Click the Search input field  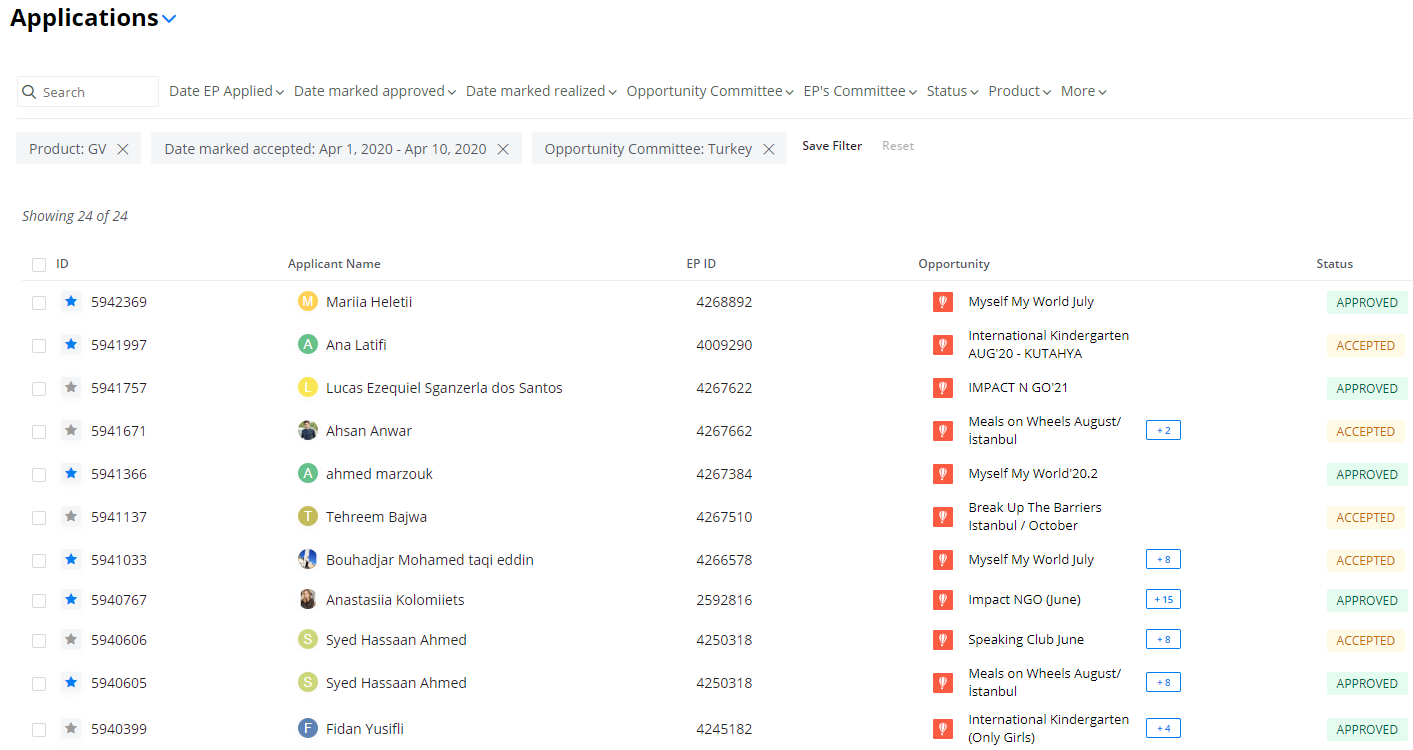coord(88,91)
